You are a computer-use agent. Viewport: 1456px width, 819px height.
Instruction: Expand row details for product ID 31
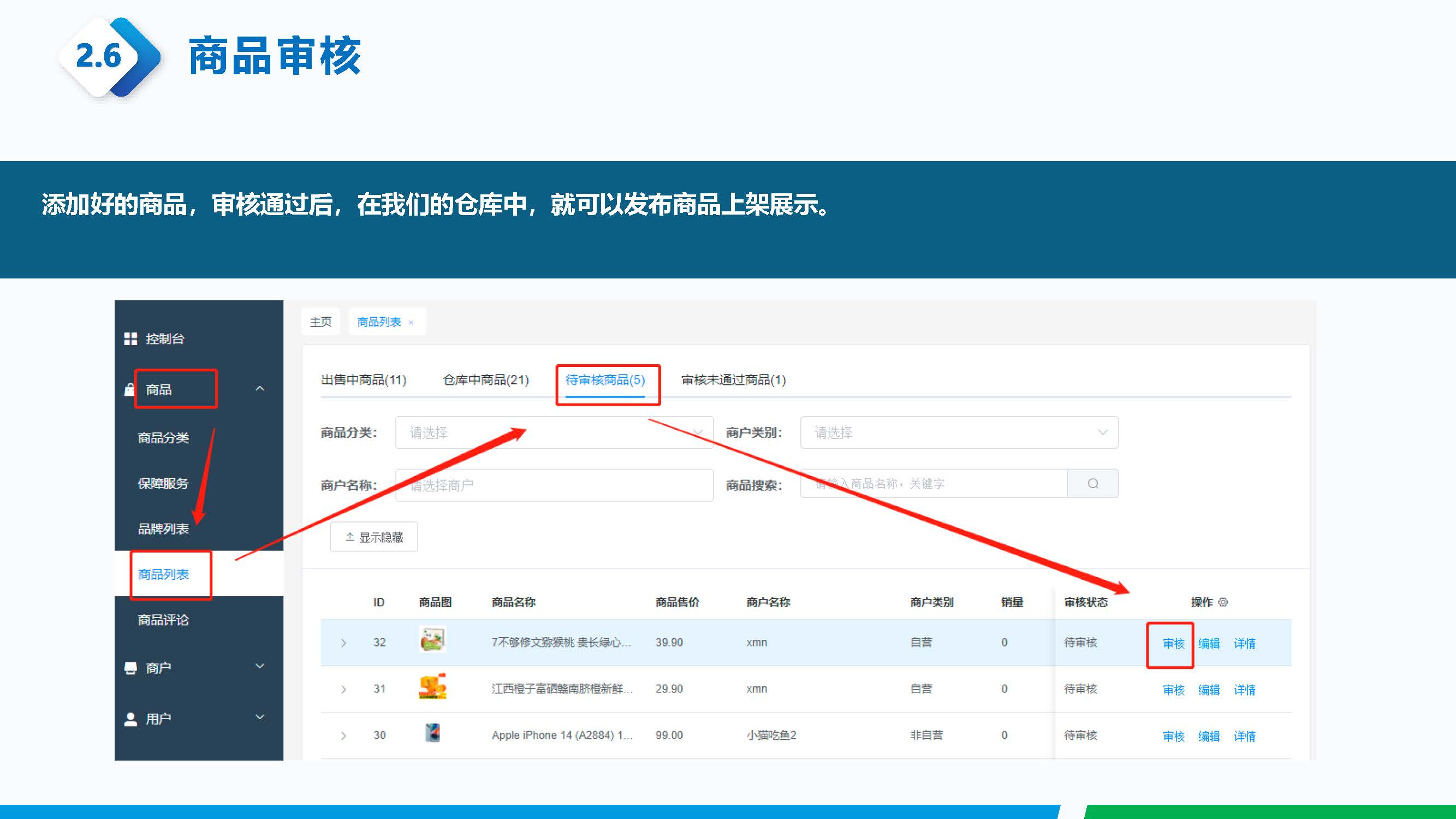tap(343, 690)
